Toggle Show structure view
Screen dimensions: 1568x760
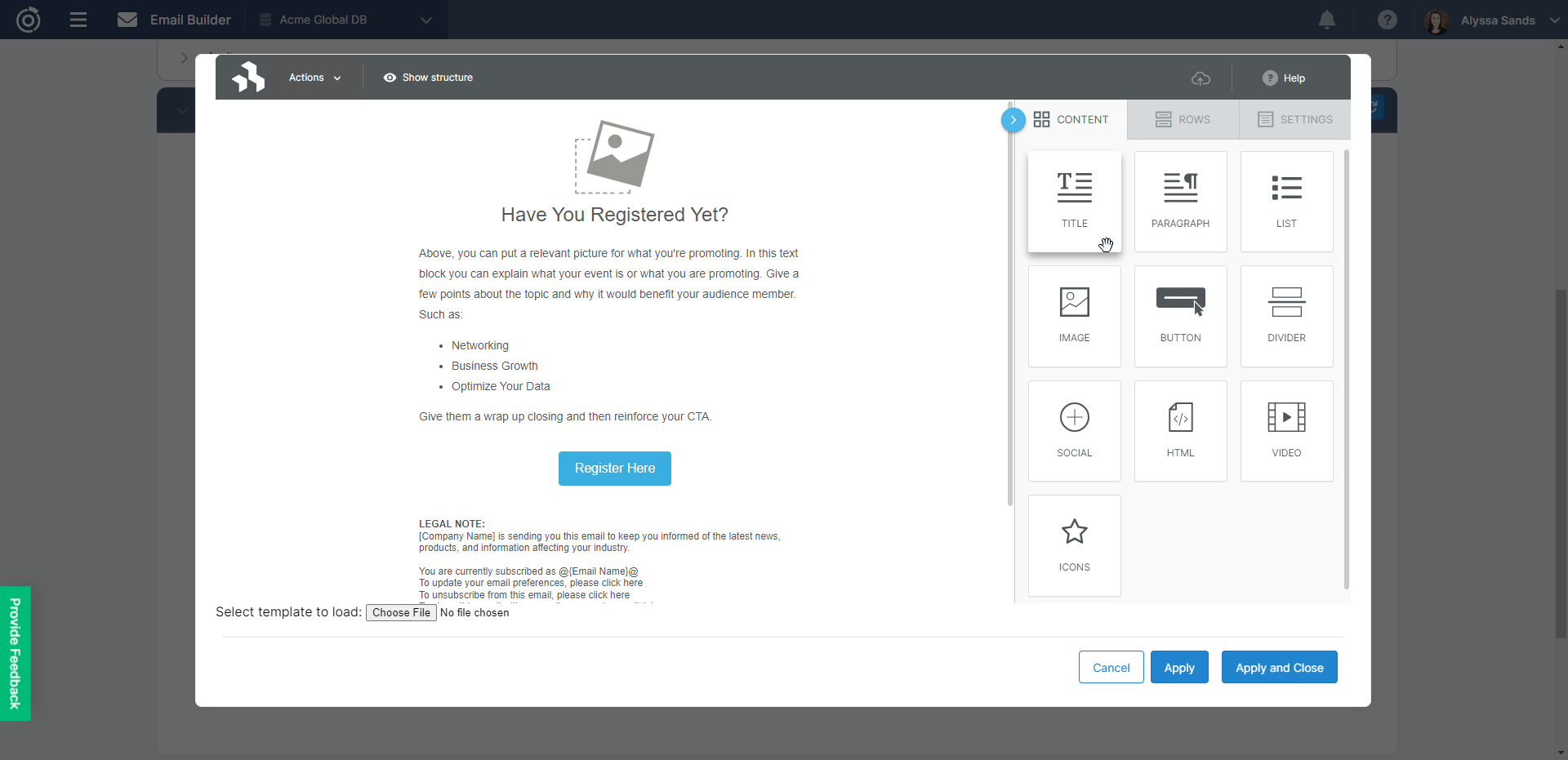tap(428, 78)
